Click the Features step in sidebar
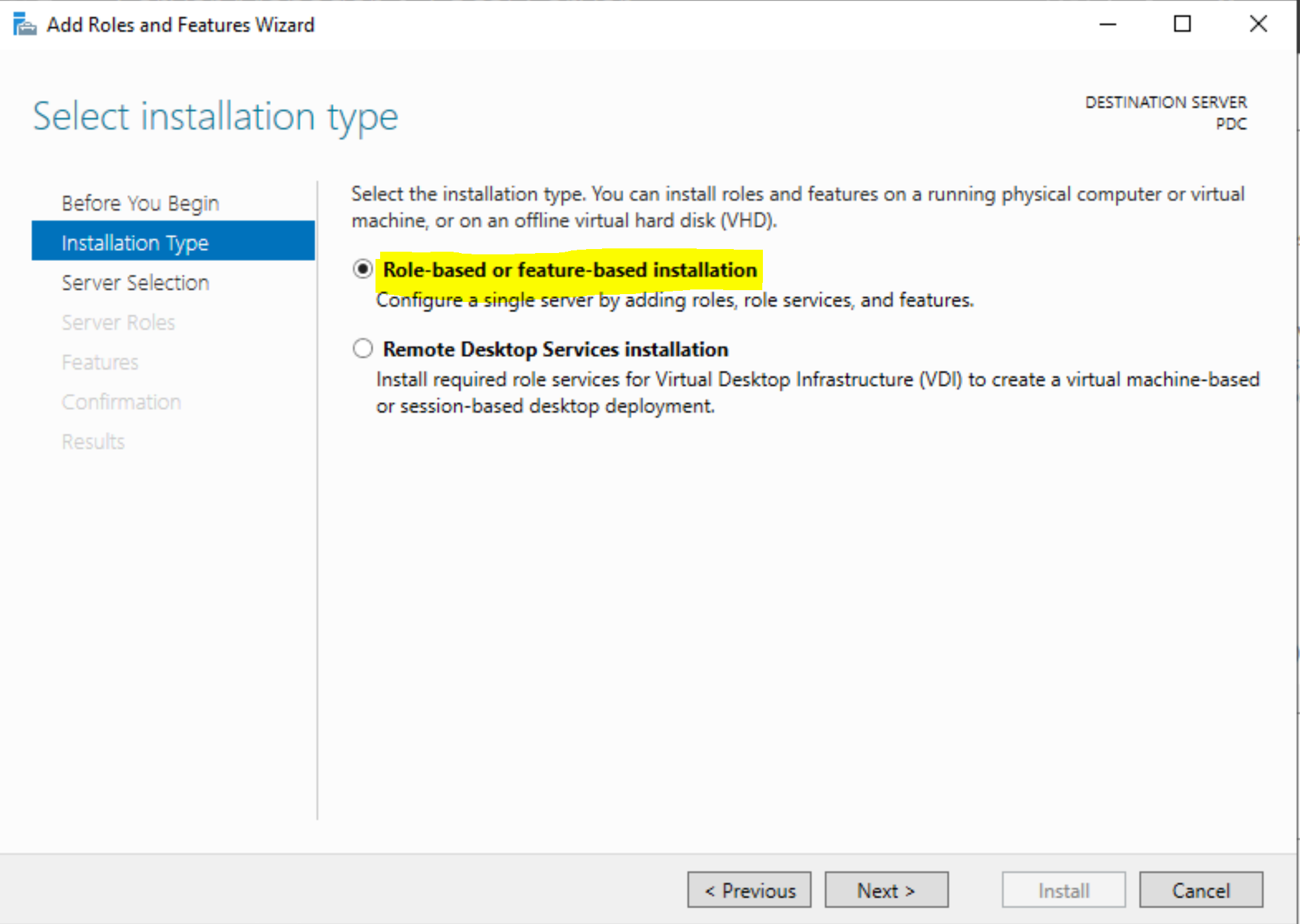The height and width of the screenshot is (924, 1300). pos(100,362)
